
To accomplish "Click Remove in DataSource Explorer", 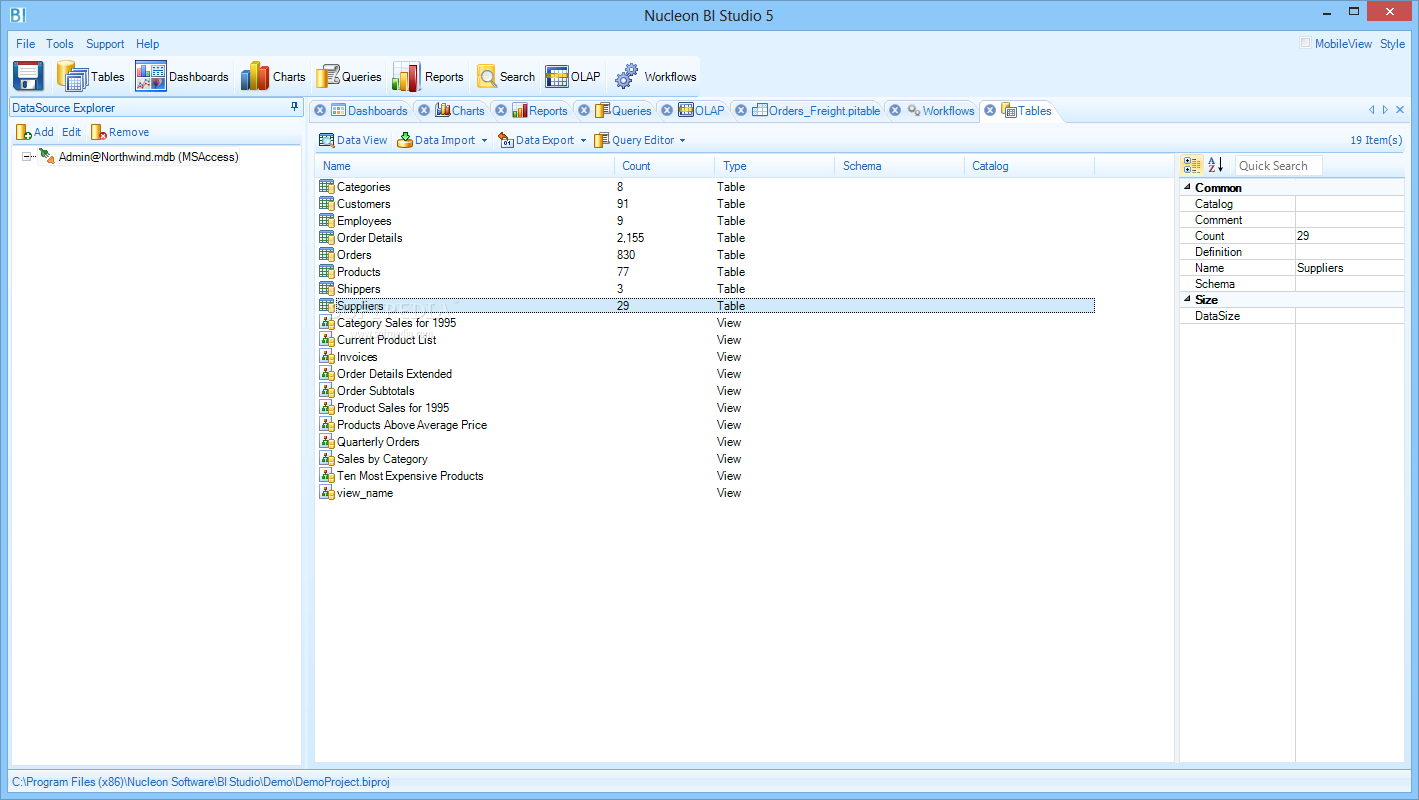I will pyautogui.click(x=120, y=132).
